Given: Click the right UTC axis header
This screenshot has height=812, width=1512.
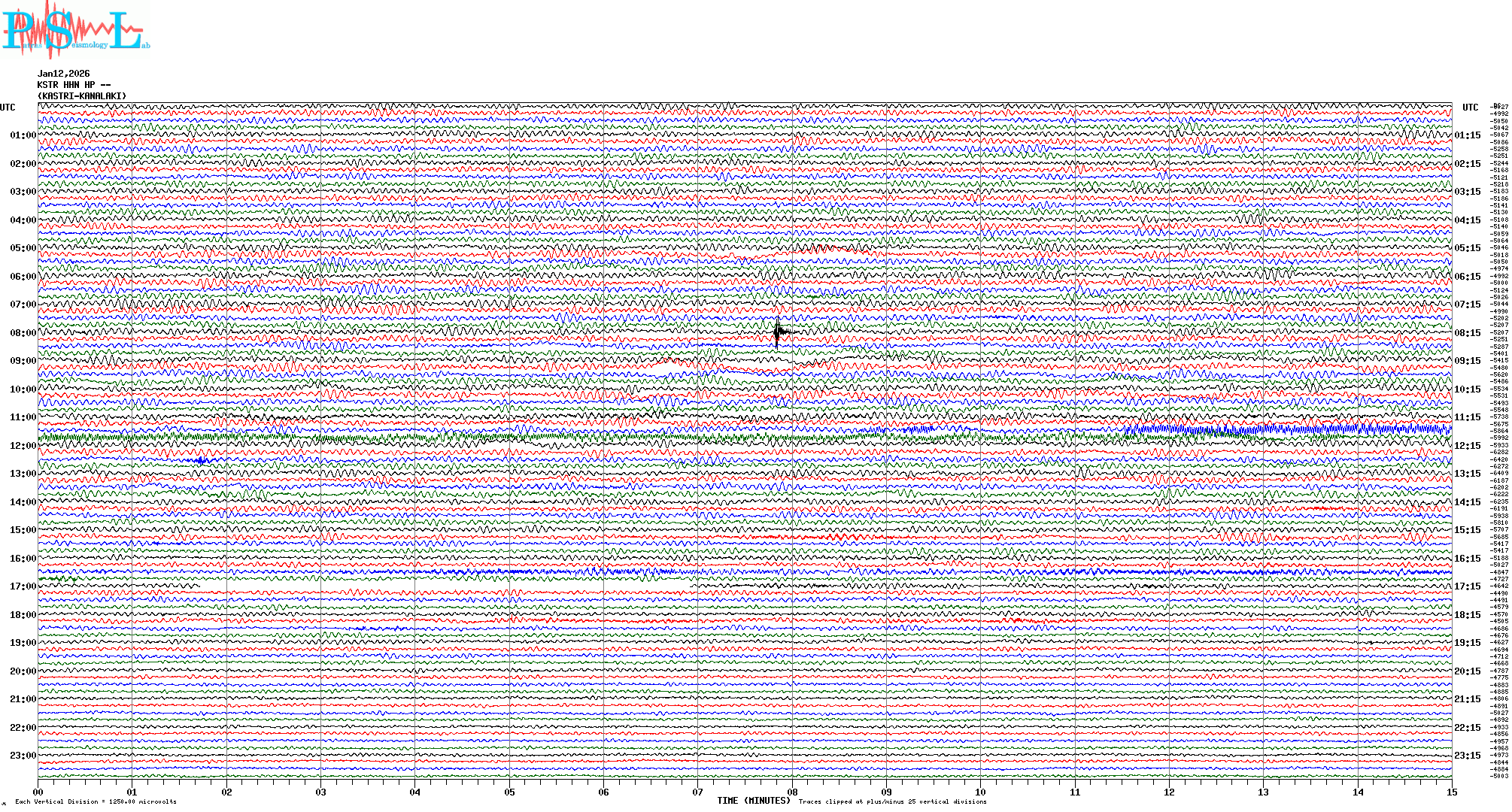Looking at the screenshot, I should click(1470, 108).
